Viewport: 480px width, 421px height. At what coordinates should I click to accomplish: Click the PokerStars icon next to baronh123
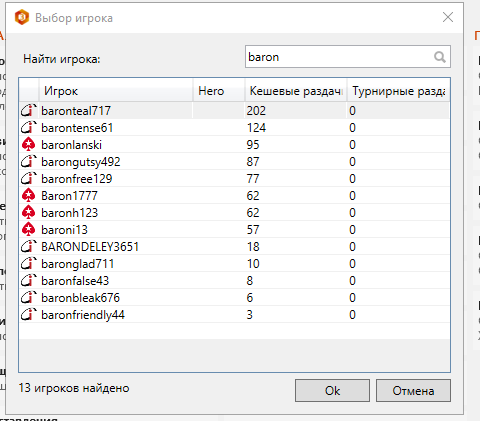click(28, 213)
